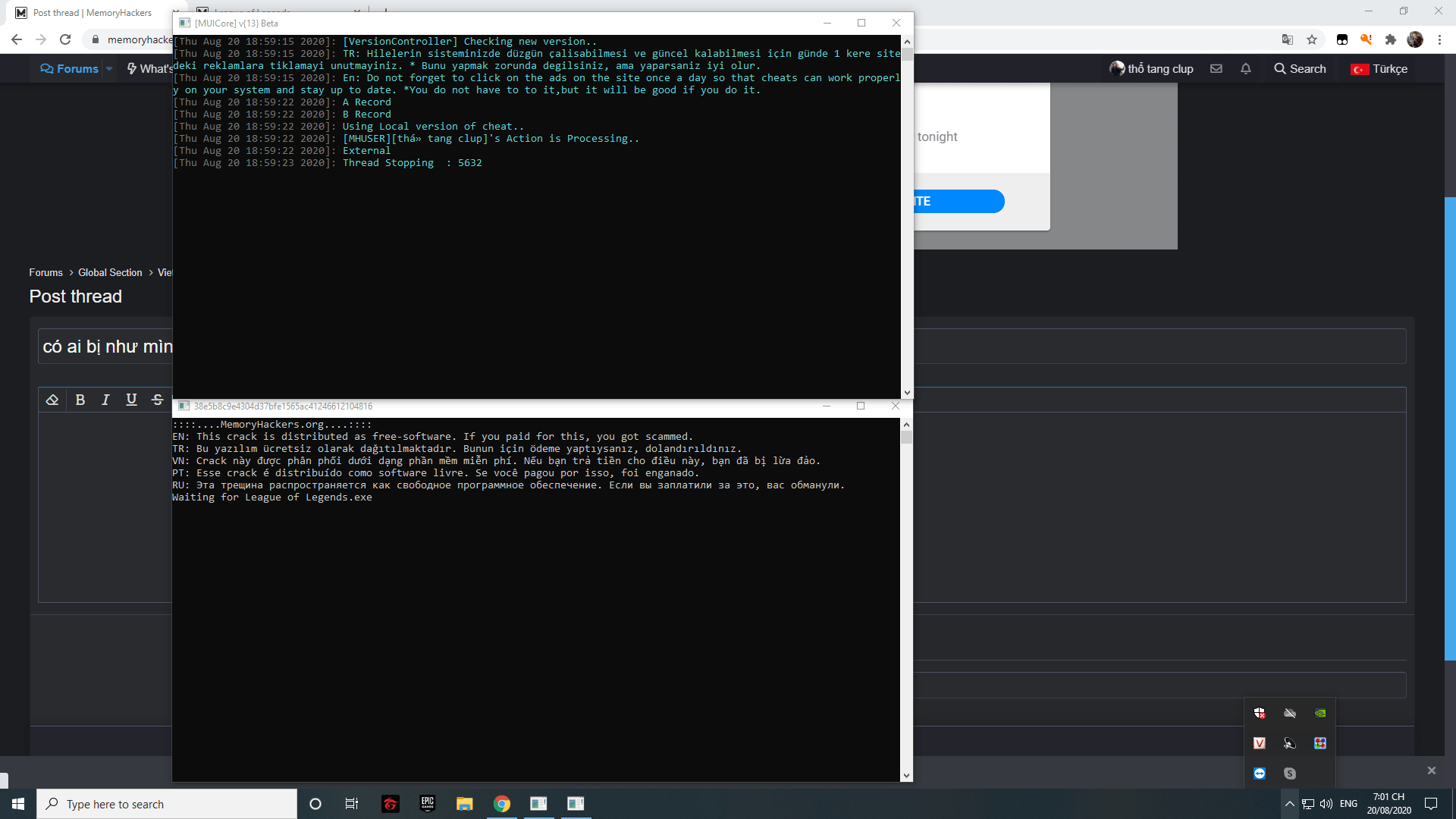Collapse the system tray overflow chevron
This screenshot has width=1456, height=819.
tap(1289, 804)
